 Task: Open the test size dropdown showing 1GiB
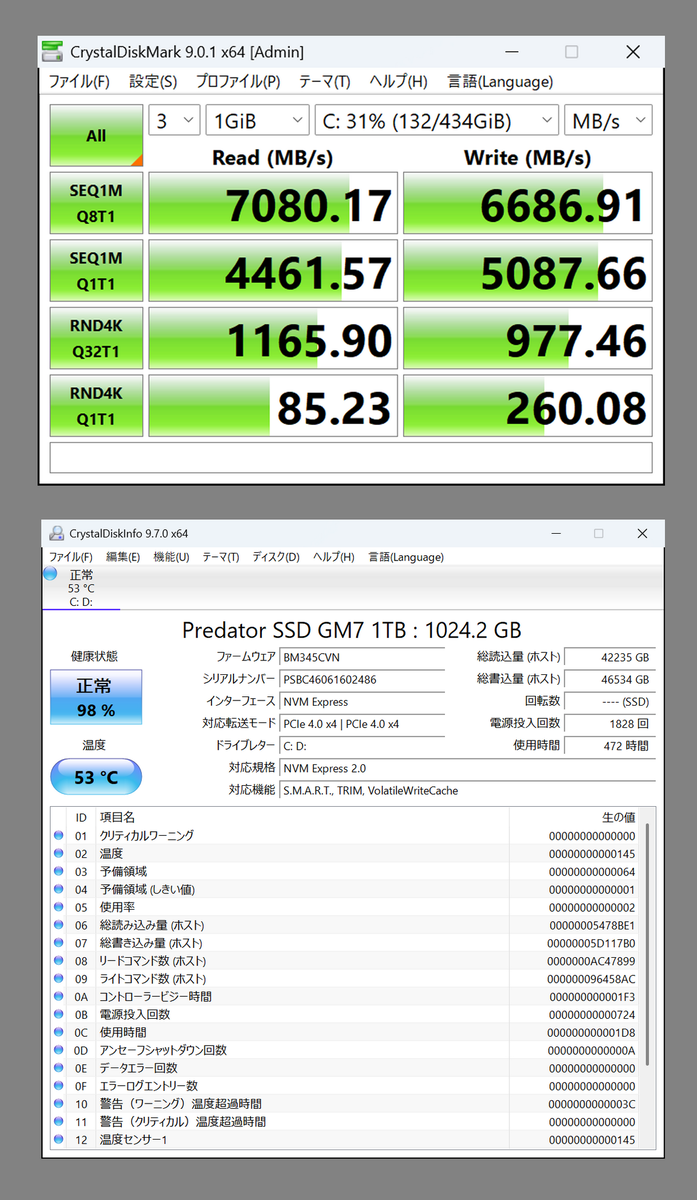click(x=257, y=121)
